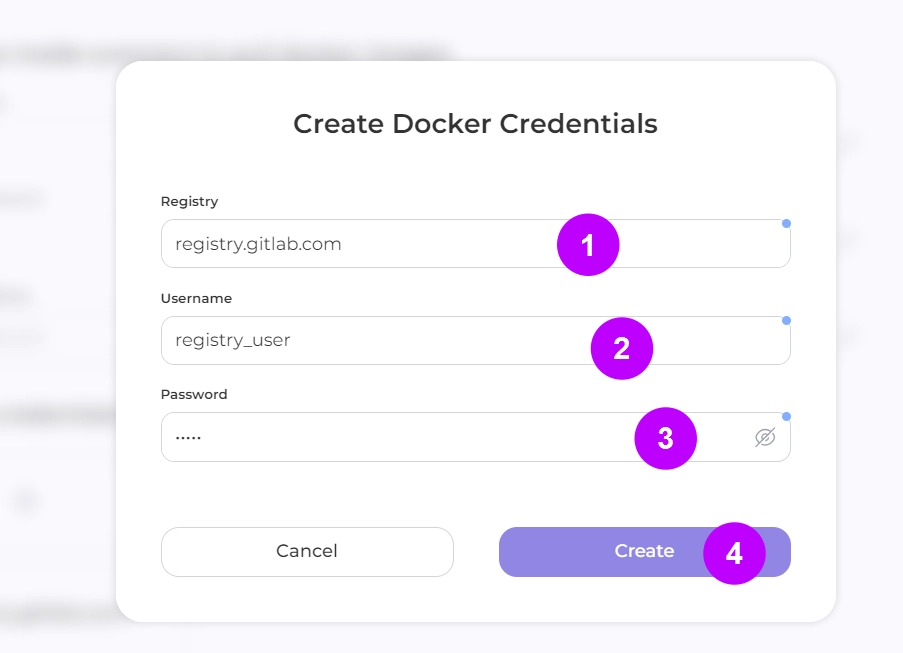Cancel the Docker credentials dialog

(x=307, y=551)
